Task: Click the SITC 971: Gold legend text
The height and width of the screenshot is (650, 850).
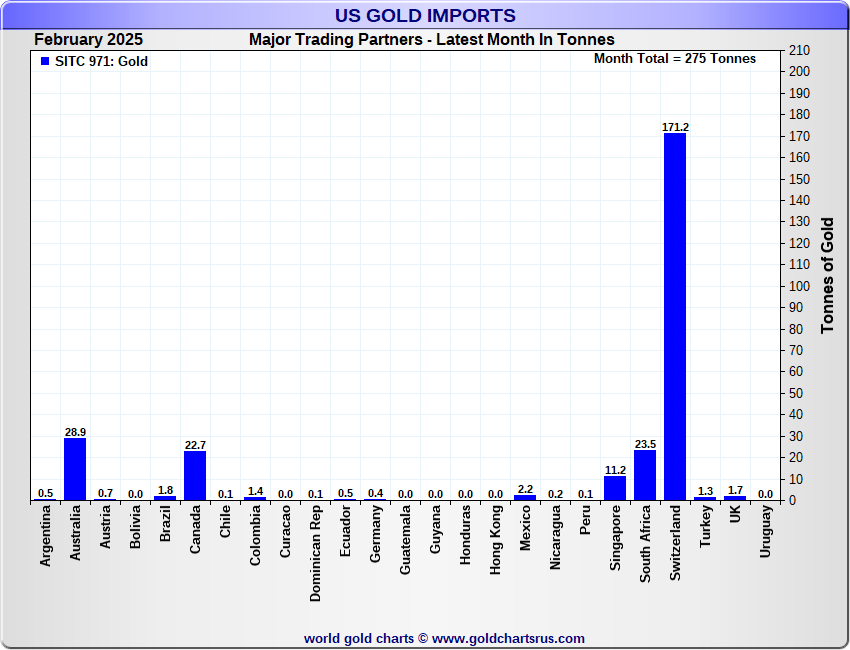Action: [x=101, y=61]
